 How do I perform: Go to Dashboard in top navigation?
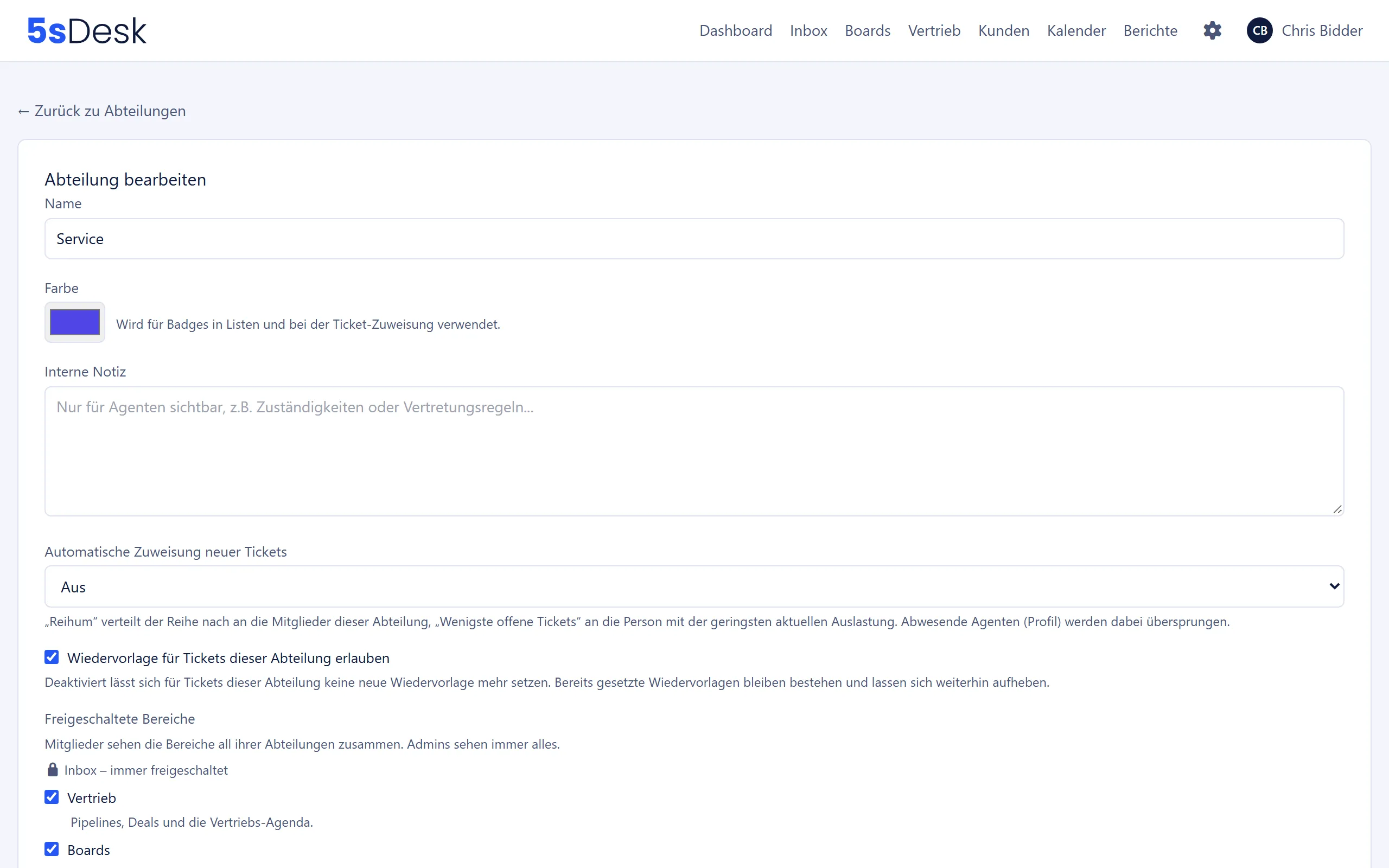(736, 30)
